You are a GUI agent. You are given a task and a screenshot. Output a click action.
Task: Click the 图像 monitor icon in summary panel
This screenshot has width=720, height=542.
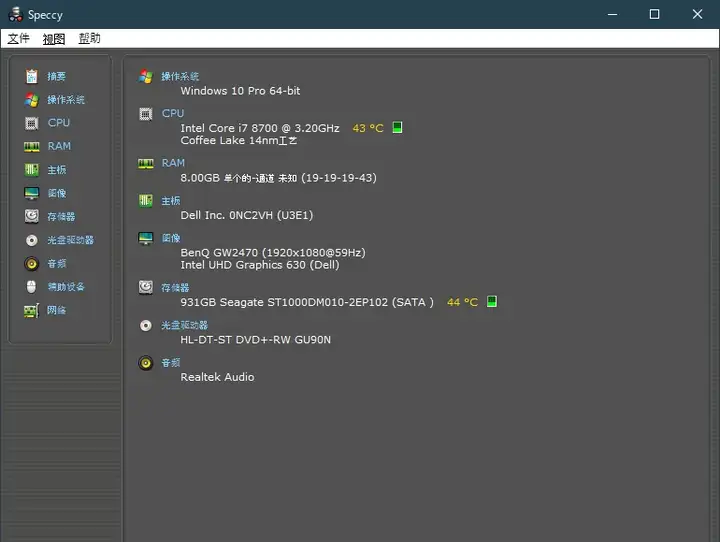click(146, 238)
